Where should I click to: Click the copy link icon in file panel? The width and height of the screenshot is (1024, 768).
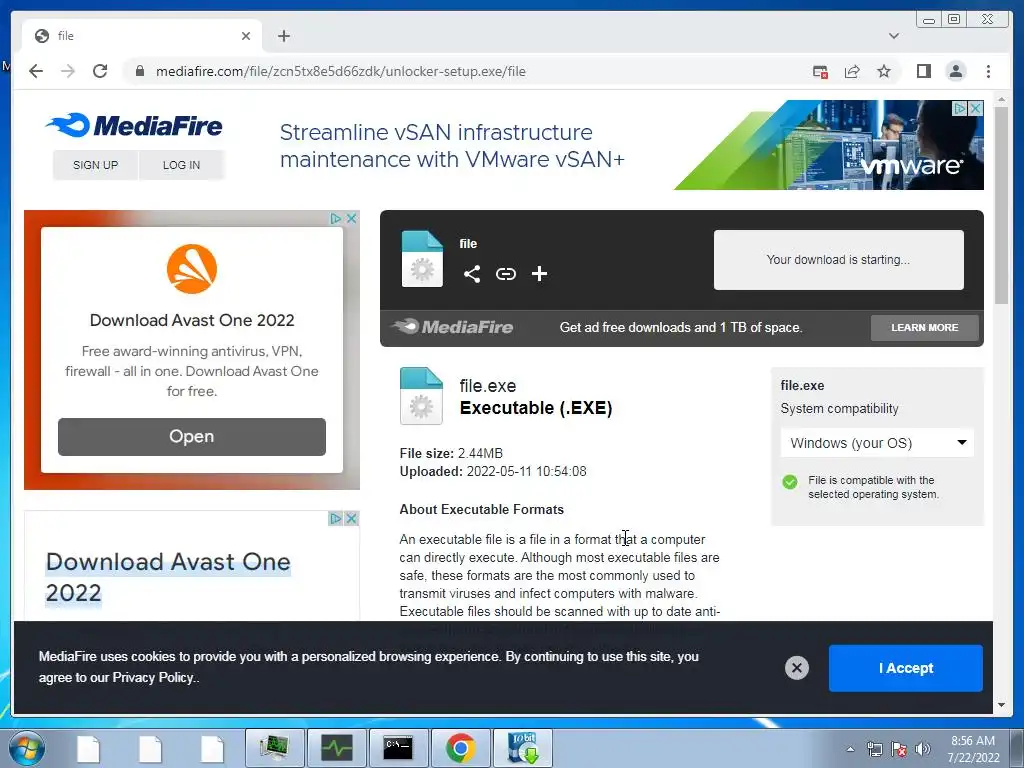click(x=505, y=274)
